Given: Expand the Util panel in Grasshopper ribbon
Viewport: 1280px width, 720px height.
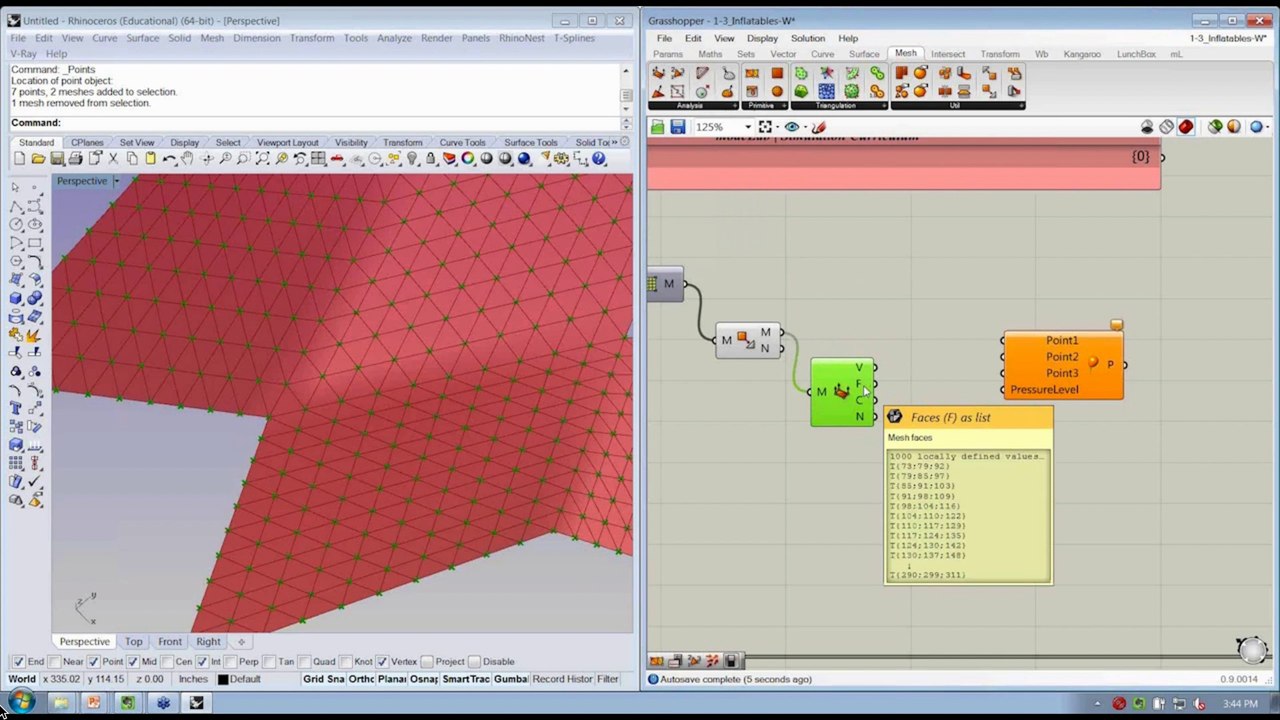Looking at the screenshot, I should [x=1021, y=105].
